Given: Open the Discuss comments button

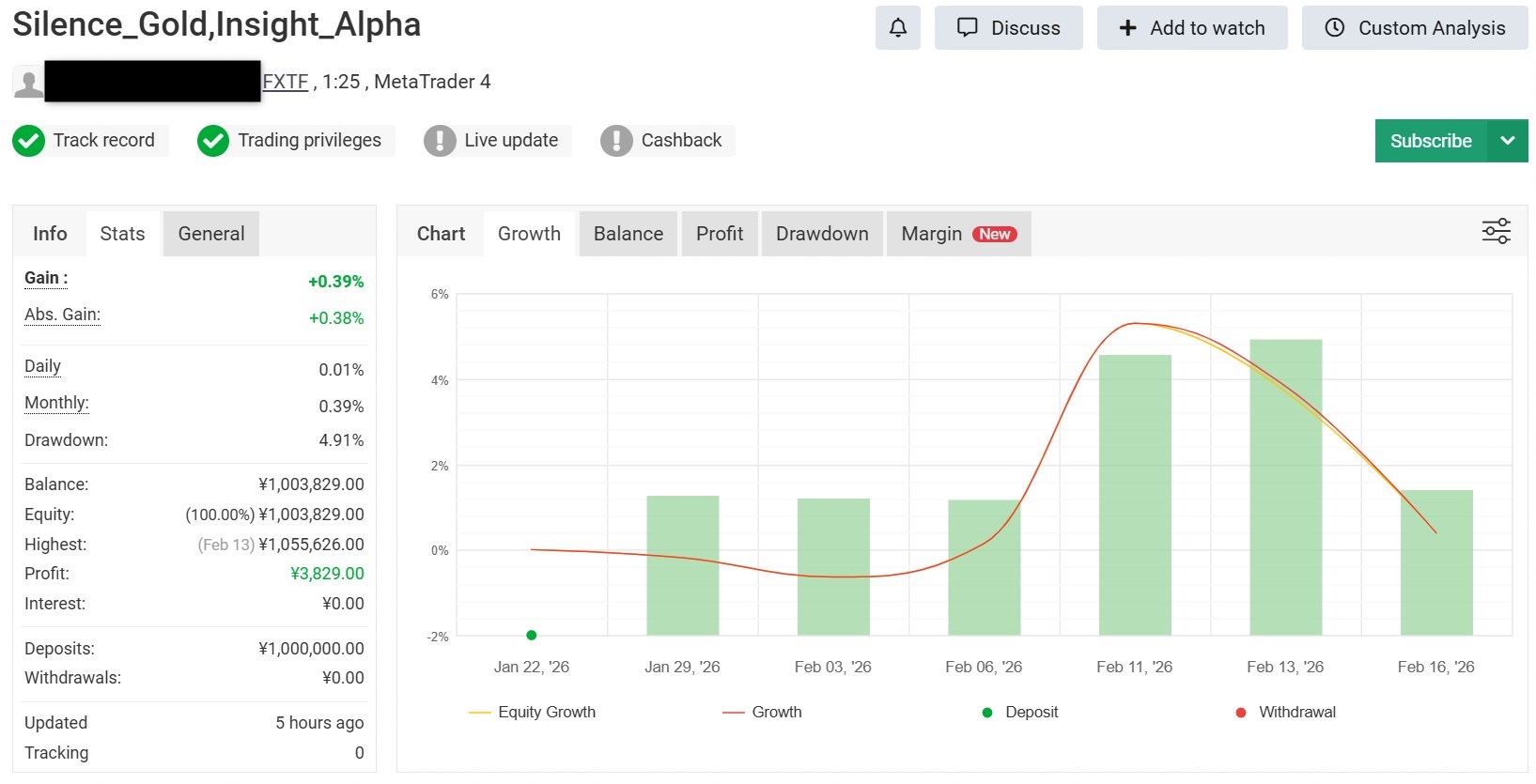Looking at the screenshot, I should 1008,28.
